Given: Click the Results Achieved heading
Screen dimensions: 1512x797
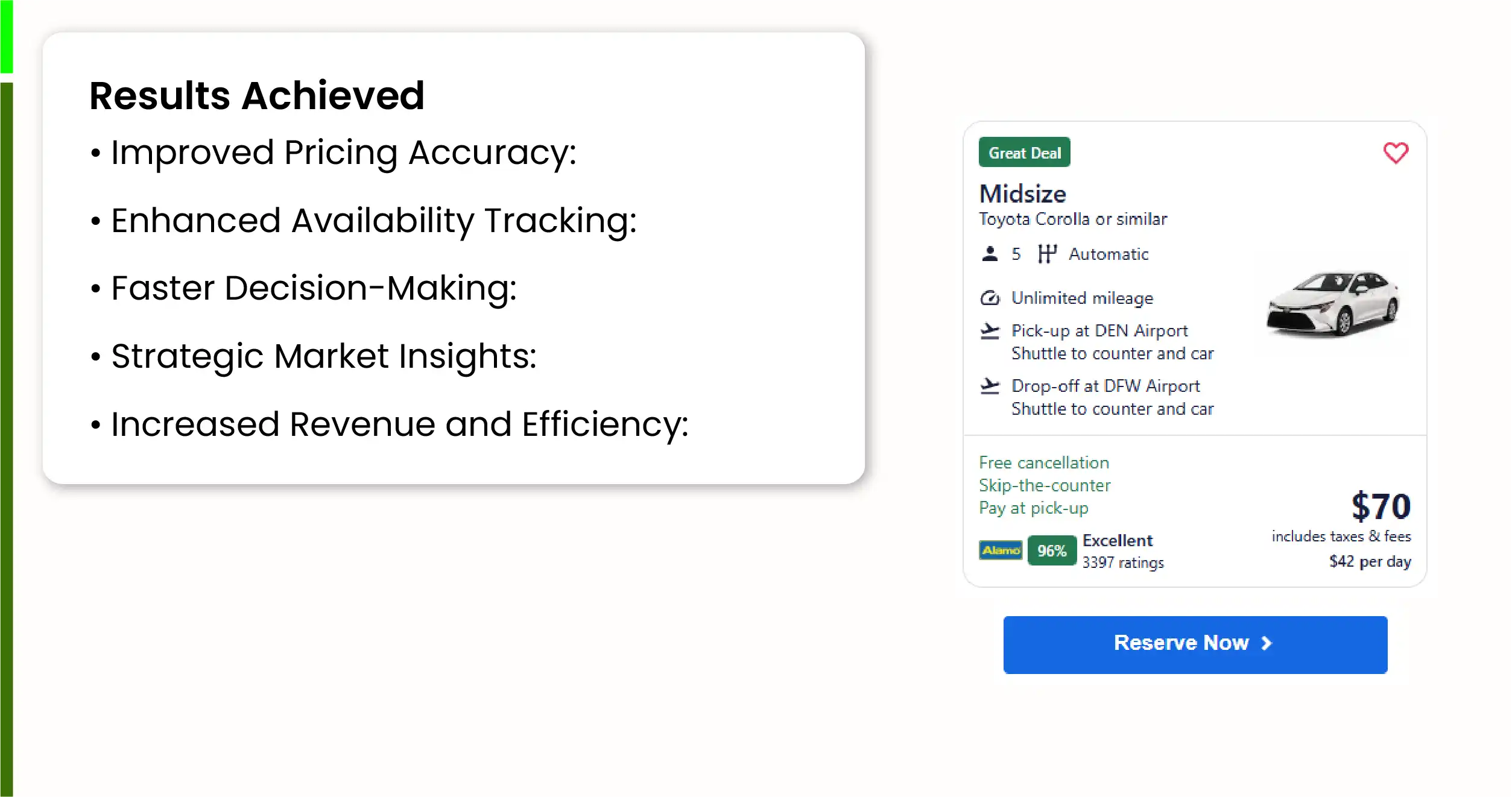Looking at the screenshot, I should (x=257, y=96).
